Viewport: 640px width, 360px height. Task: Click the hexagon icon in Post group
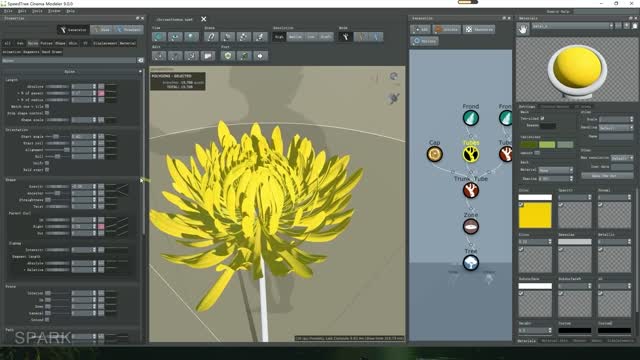pyautogui.click(x=228, y=56)
